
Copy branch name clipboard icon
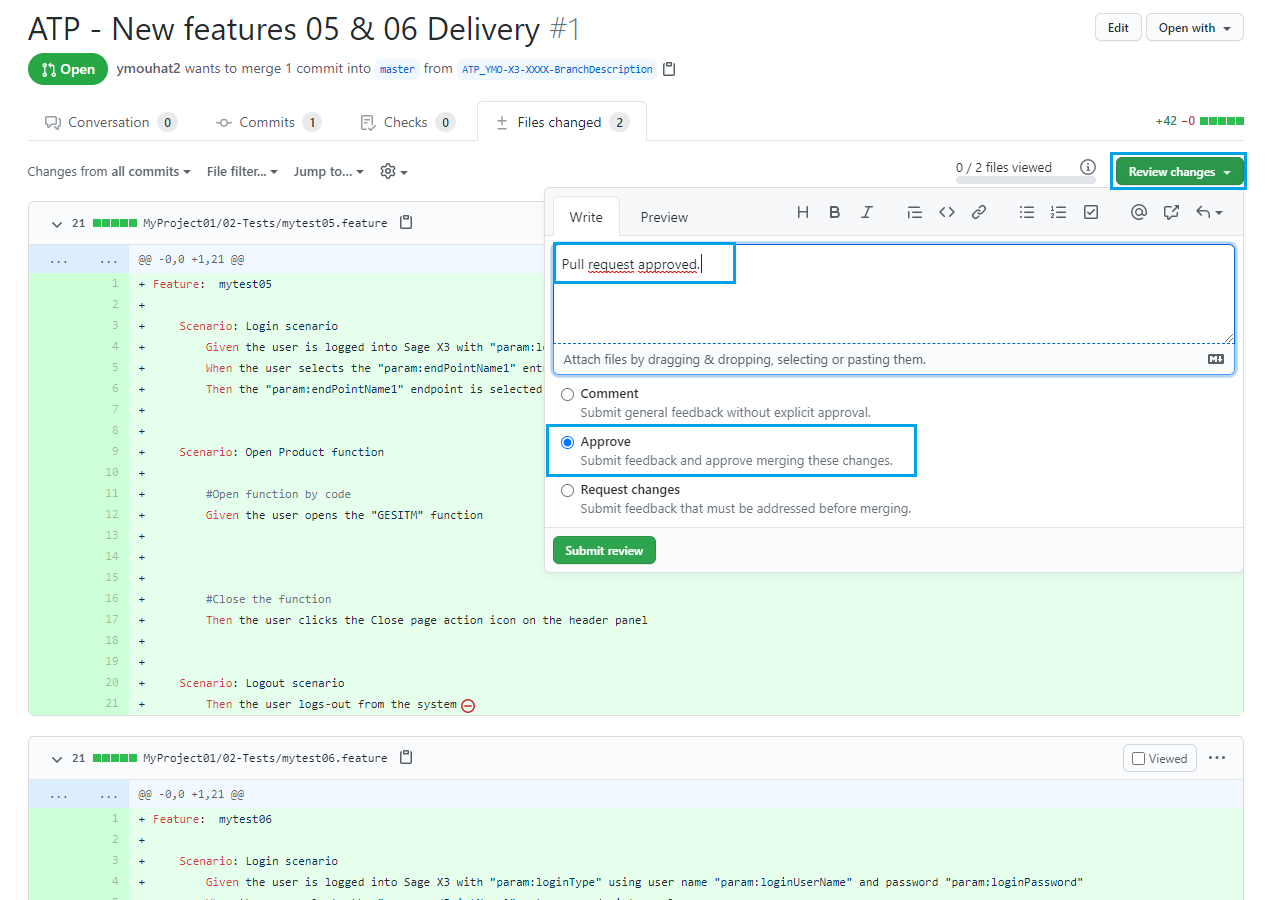[x=669, y=69]
